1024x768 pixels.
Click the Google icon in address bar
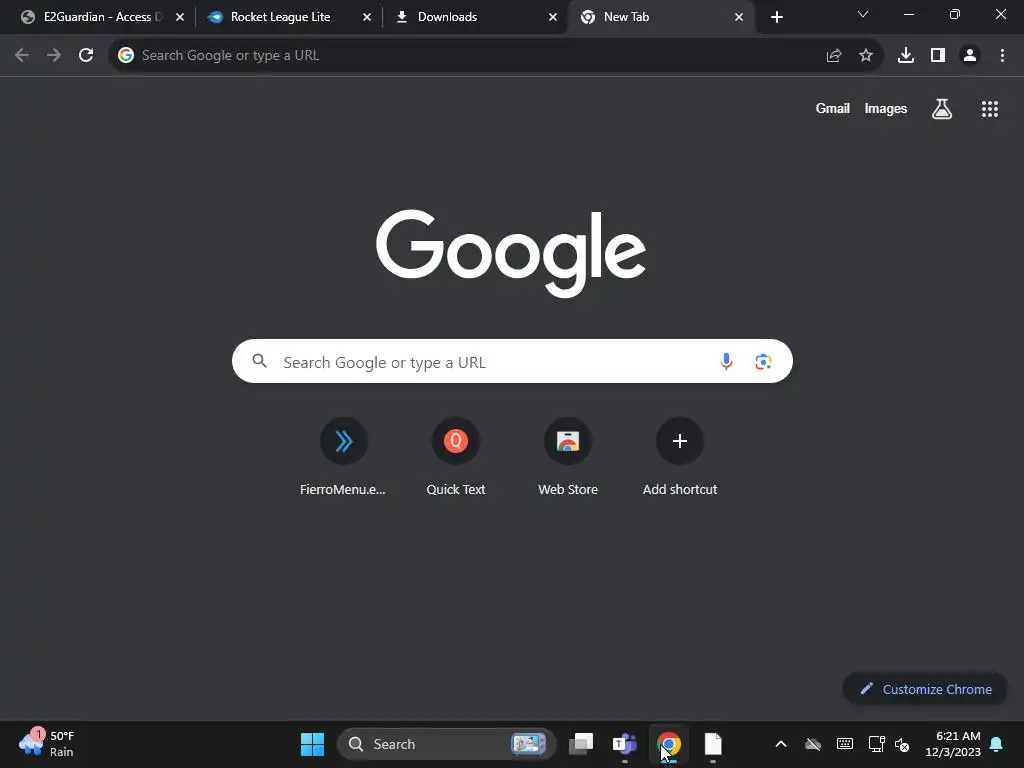click(x=125, y=56)
